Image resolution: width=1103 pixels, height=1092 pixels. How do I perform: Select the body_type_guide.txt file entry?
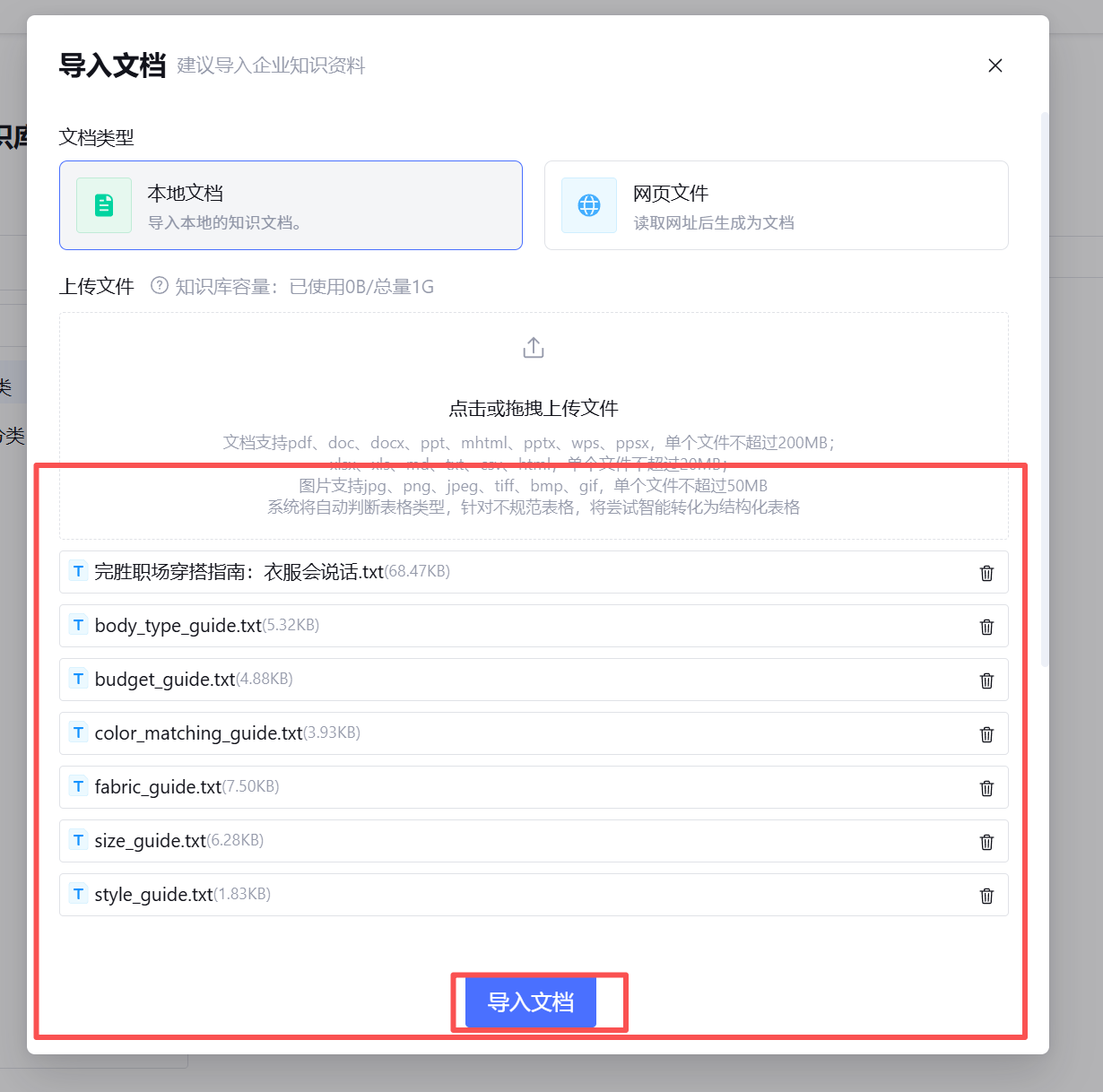(x=534, y=626)
